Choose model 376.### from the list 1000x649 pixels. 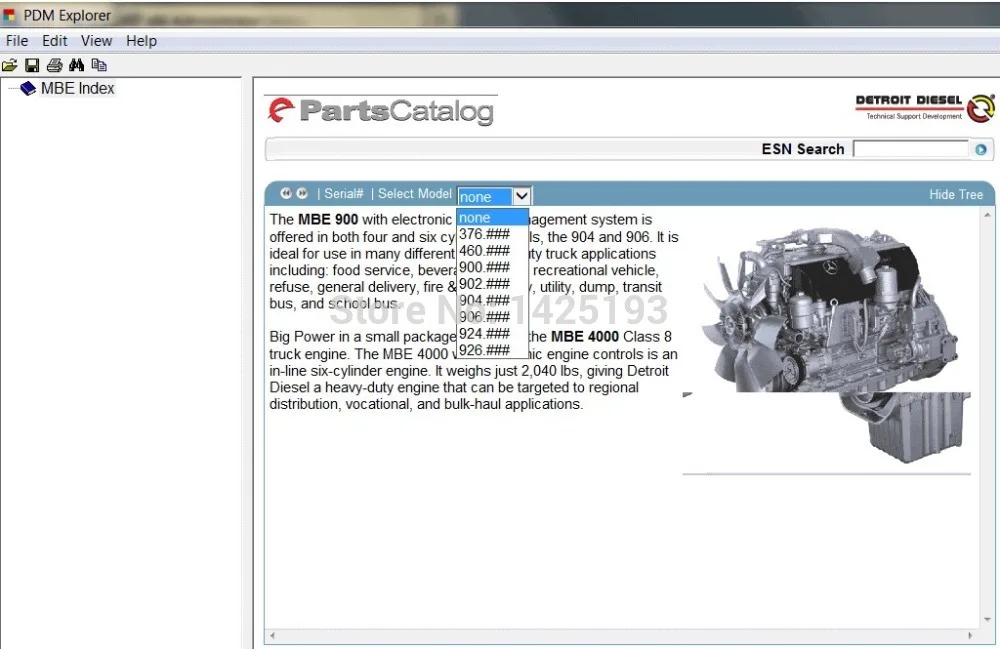coord(492,234)
